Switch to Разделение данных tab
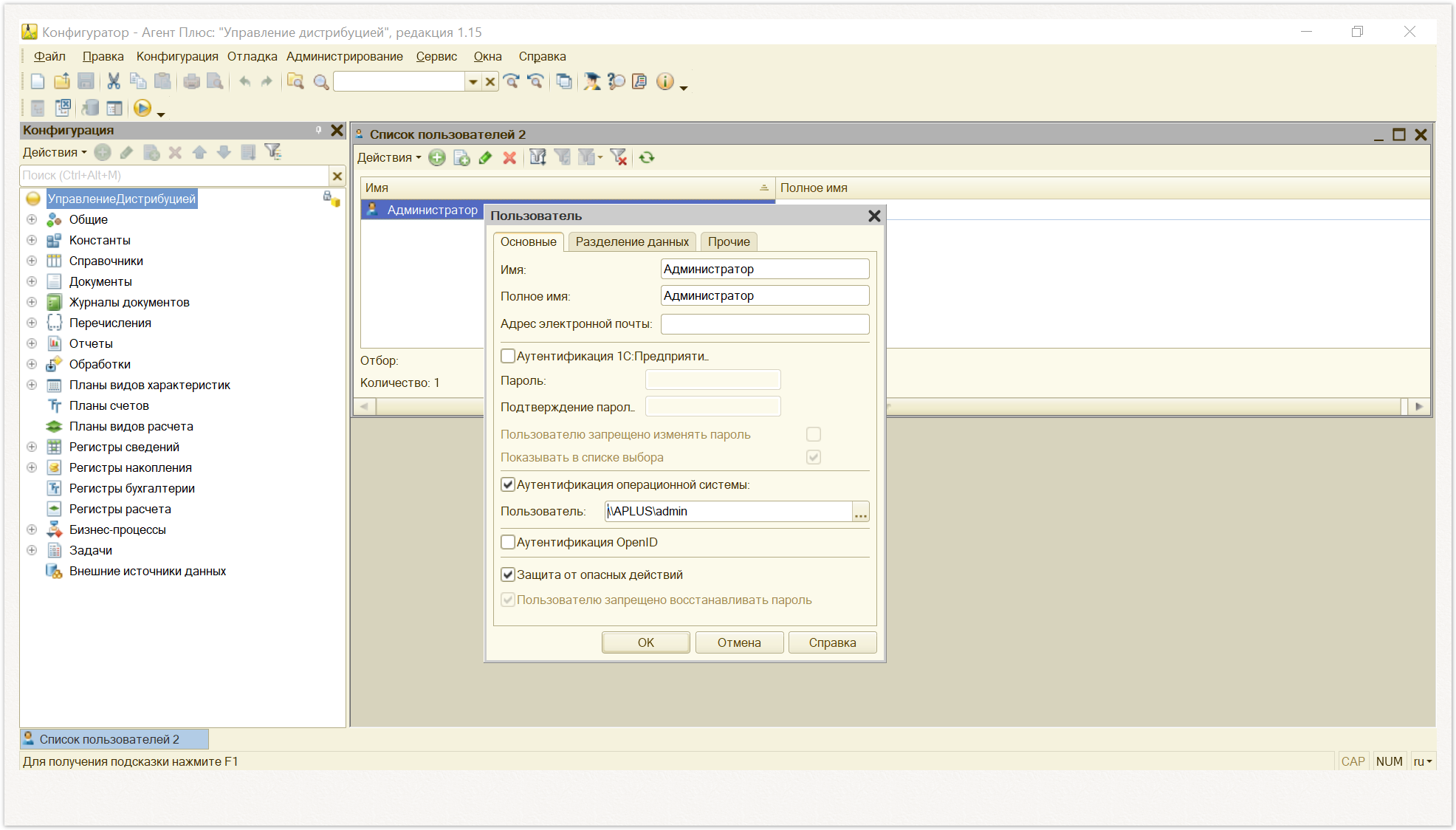Image resolution: width=1456 pixels, height=830 pixels. (x=632, y=242)
